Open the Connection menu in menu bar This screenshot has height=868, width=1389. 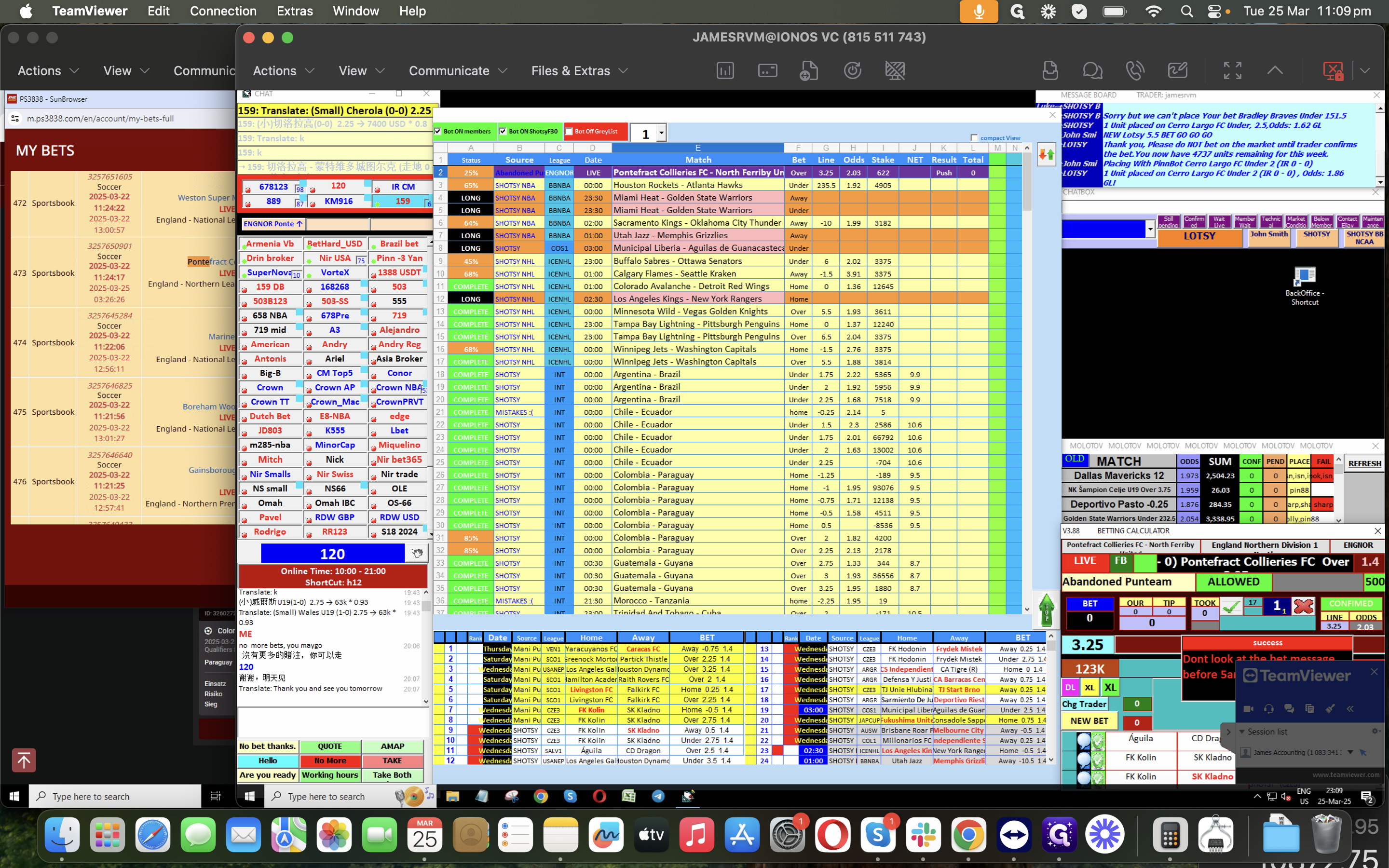click(x=223, y=11)
